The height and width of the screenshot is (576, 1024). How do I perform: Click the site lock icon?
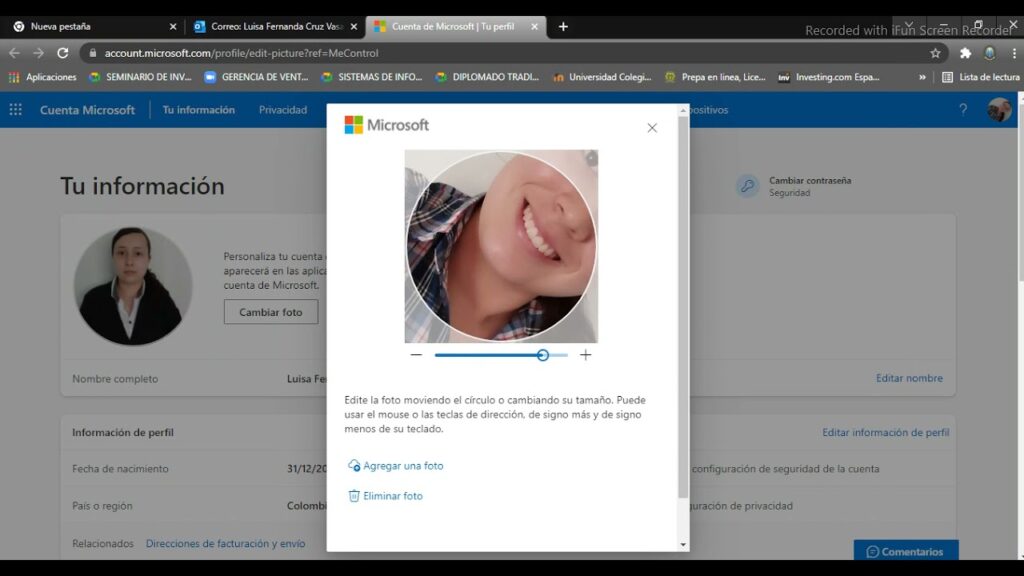click(93, 53)
